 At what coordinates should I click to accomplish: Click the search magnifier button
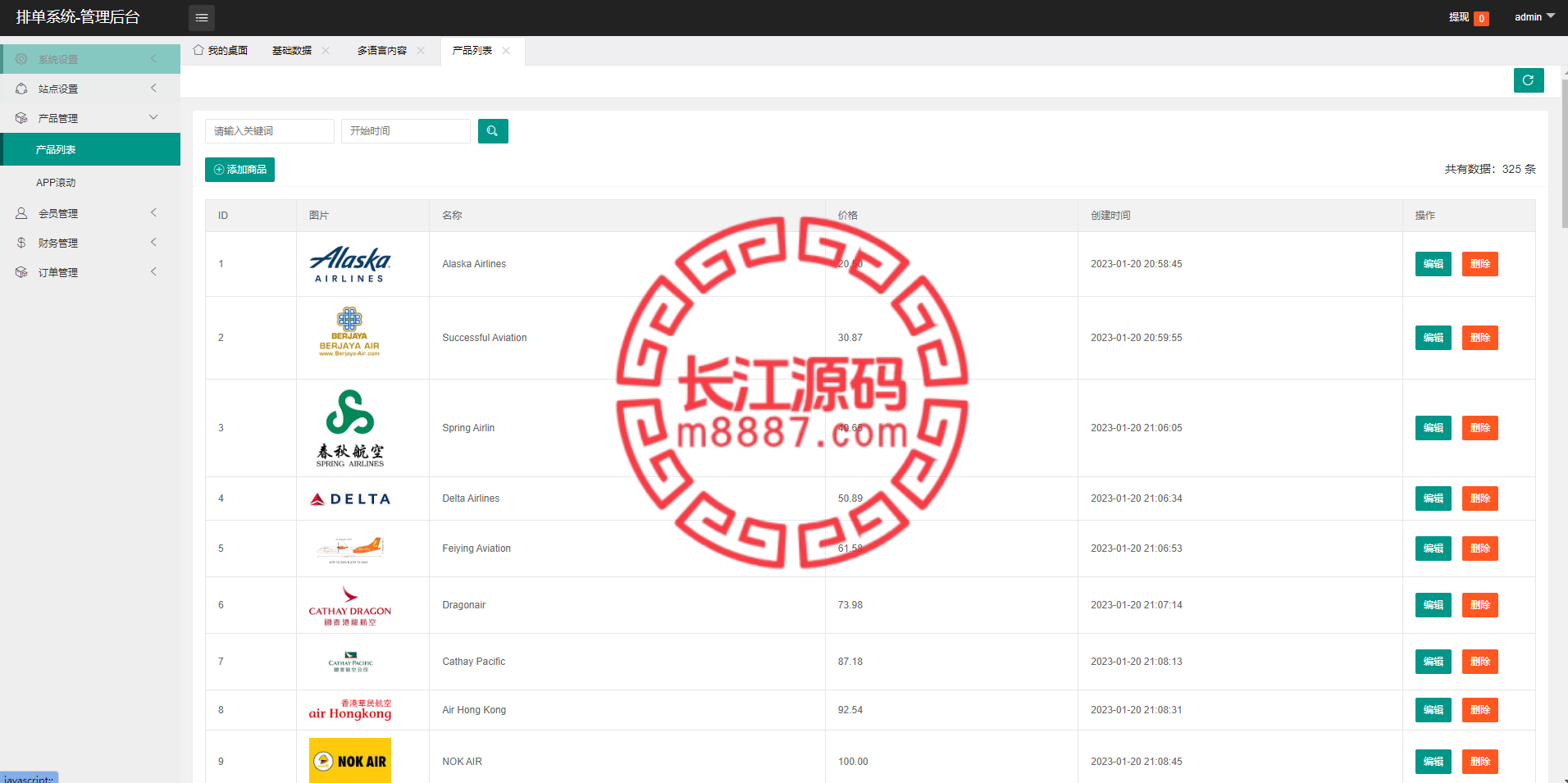(493, 131)
